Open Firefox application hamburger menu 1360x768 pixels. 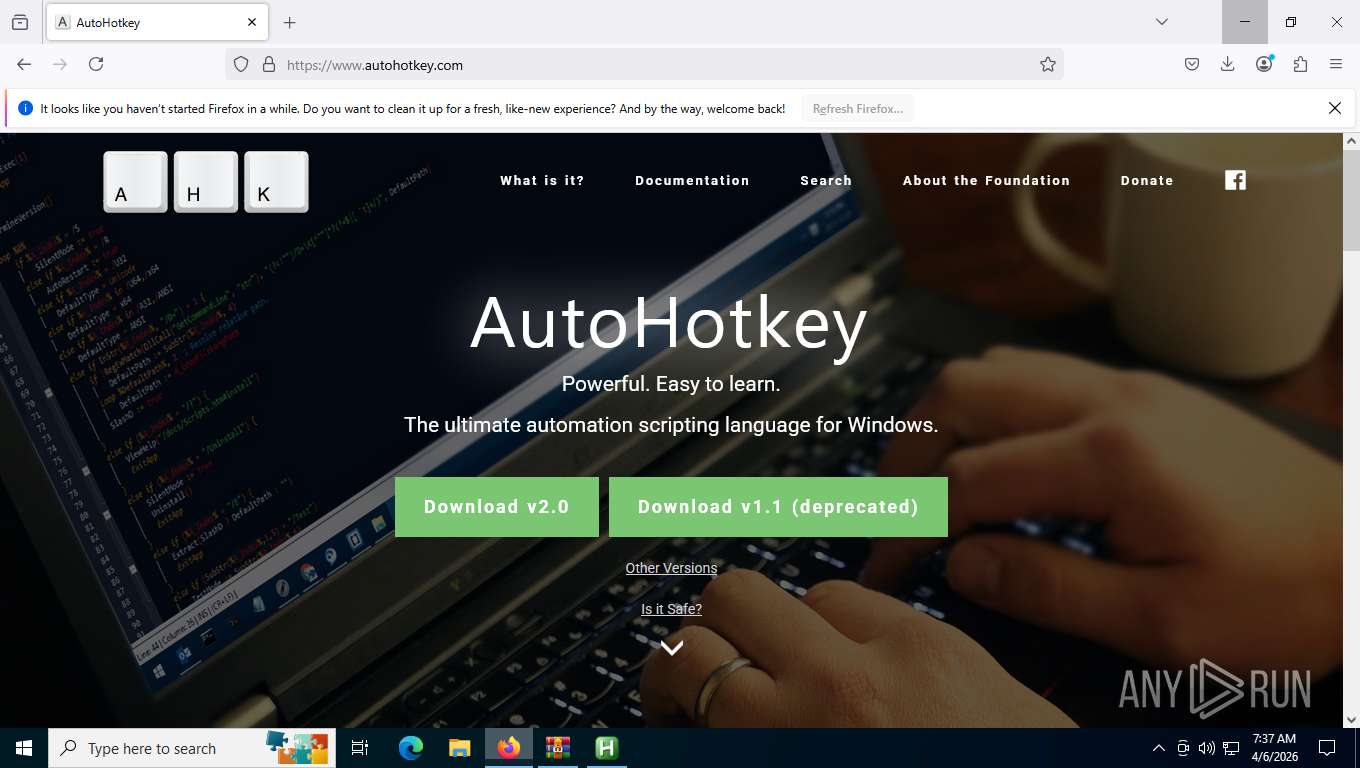pyautogui.click(x=1336, y=64)
